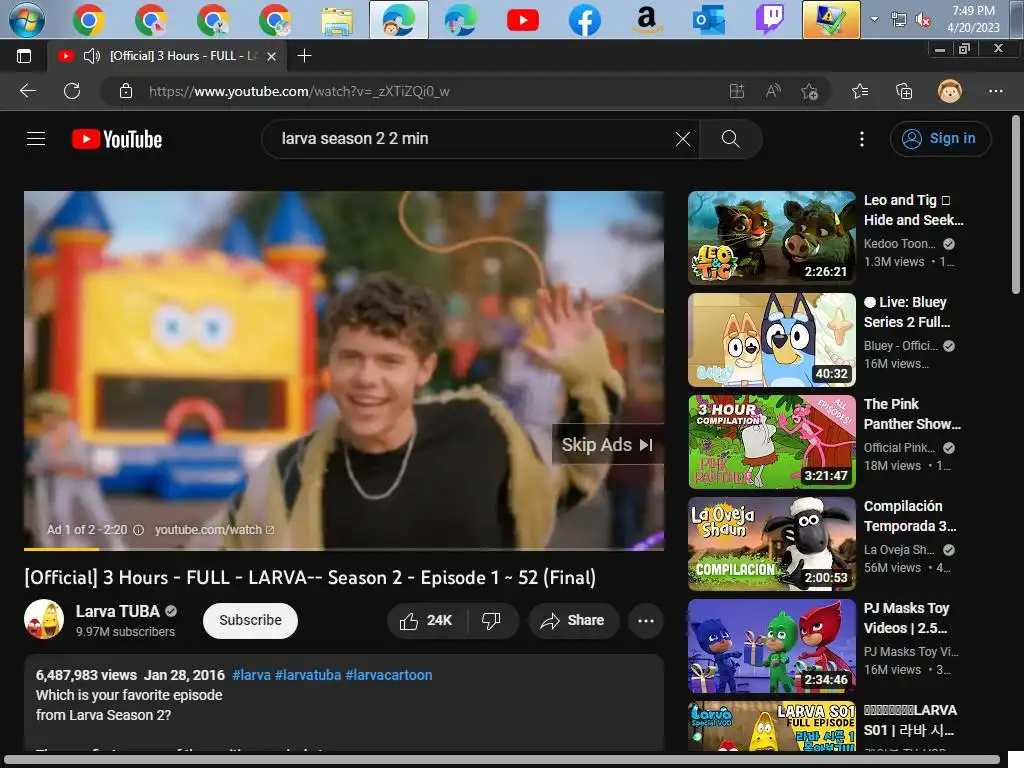Viewport: 1024px width, 768px height.
Task: Click the ad progress bar
Action: [344, 549]
